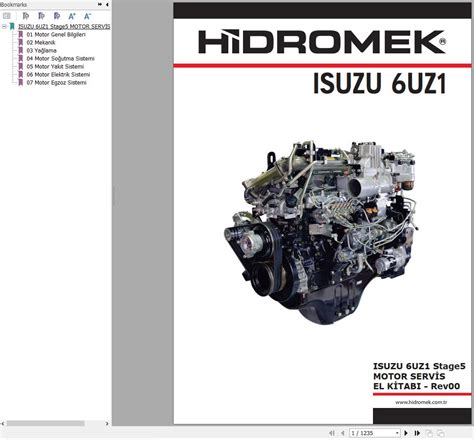This screenshot has height=440, width=474.
Task: Go to the next page
Action: coord(406,433)
